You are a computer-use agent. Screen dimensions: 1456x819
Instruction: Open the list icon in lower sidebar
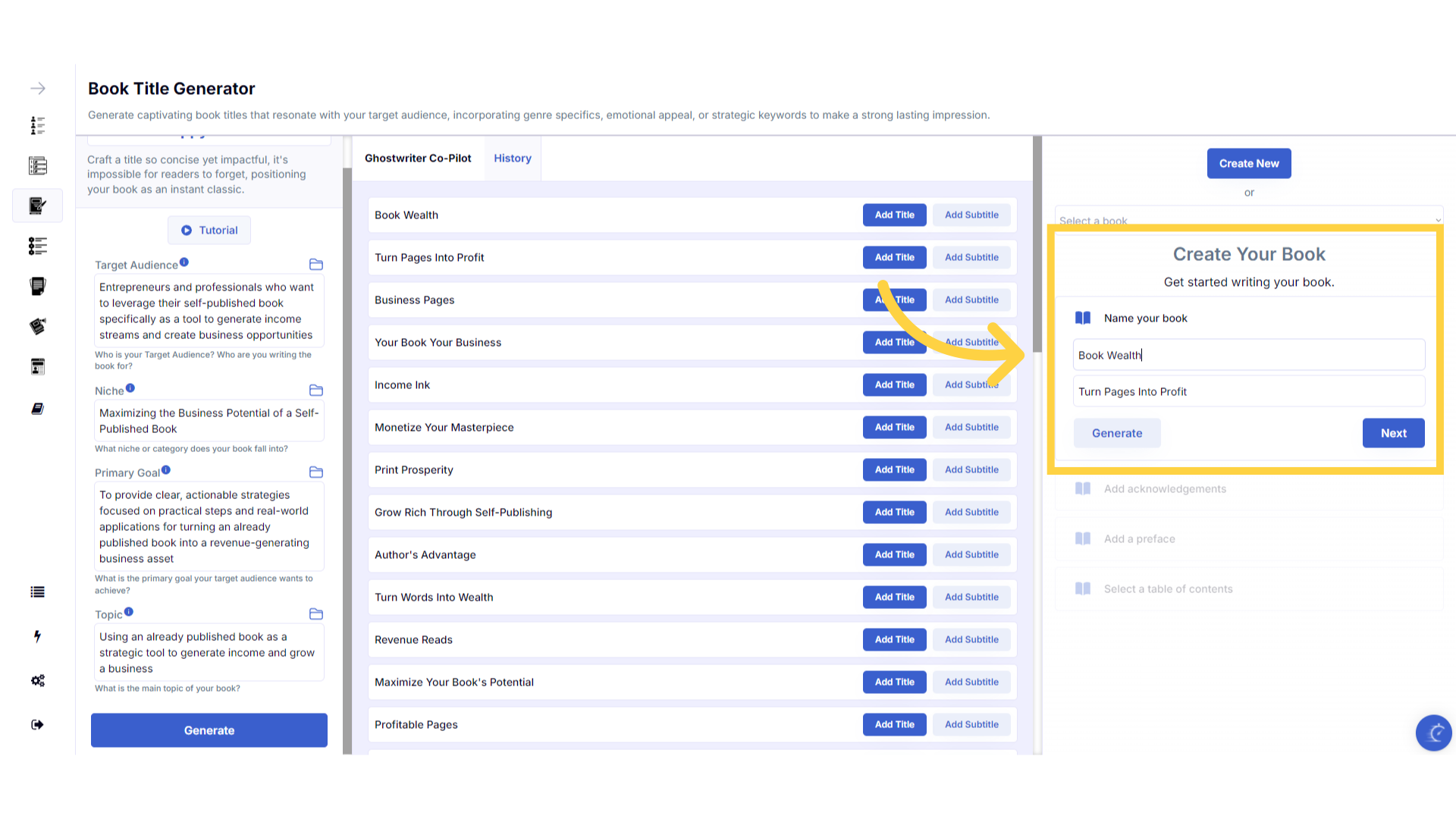[38, 592]
